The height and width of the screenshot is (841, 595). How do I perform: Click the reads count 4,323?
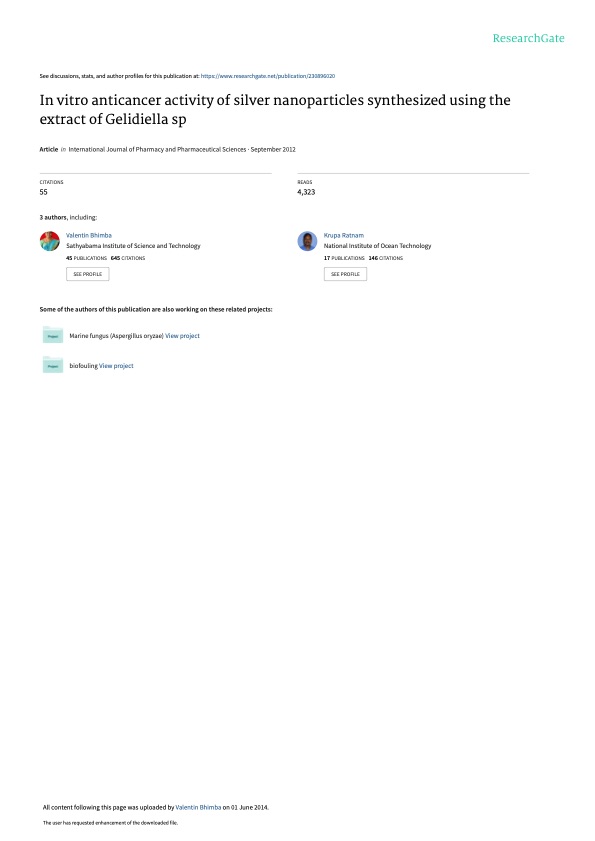point(306,192)
